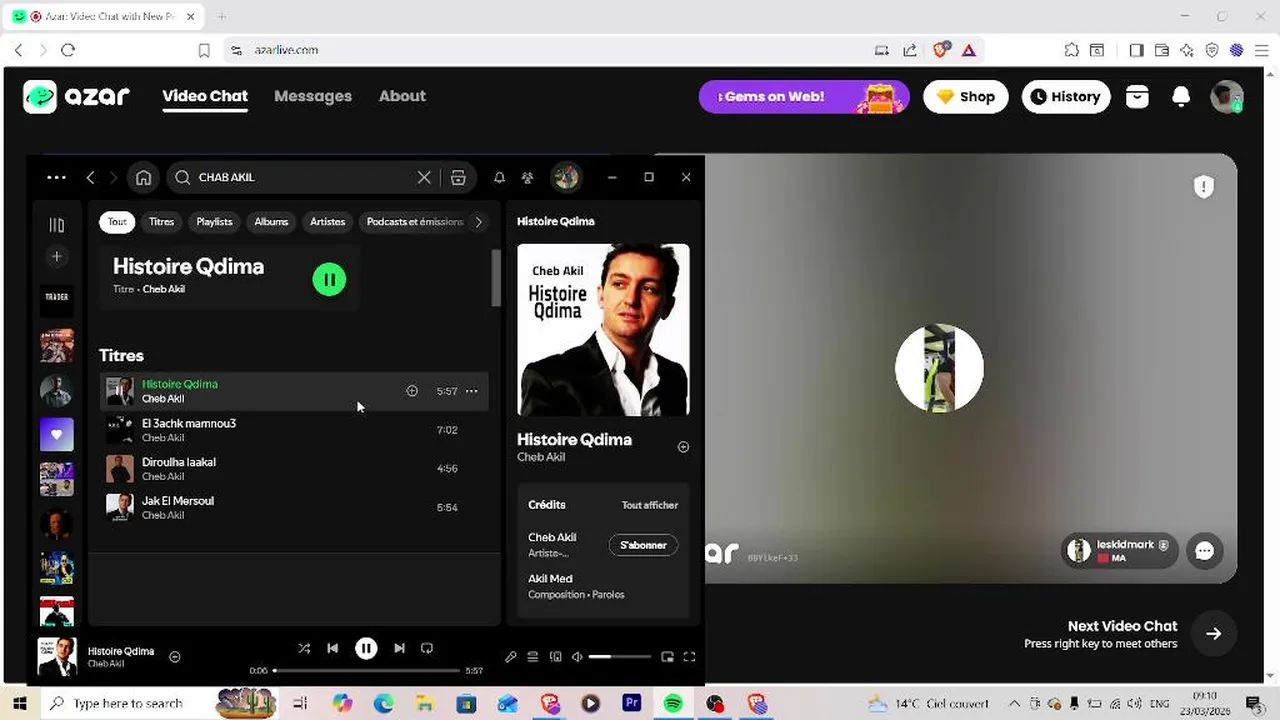Toggle Your Library sidebar icon
This screenshot has width=1280, height=720.
point(56,225)
